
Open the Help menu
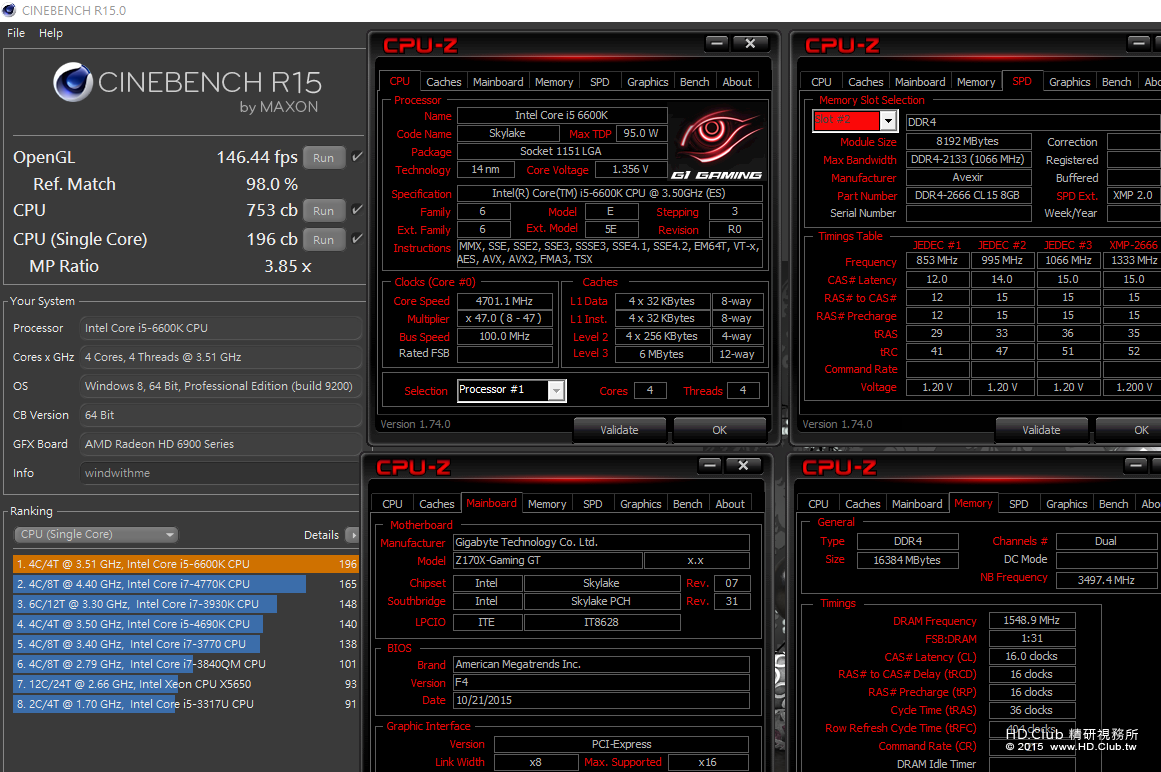pos(51,33)
